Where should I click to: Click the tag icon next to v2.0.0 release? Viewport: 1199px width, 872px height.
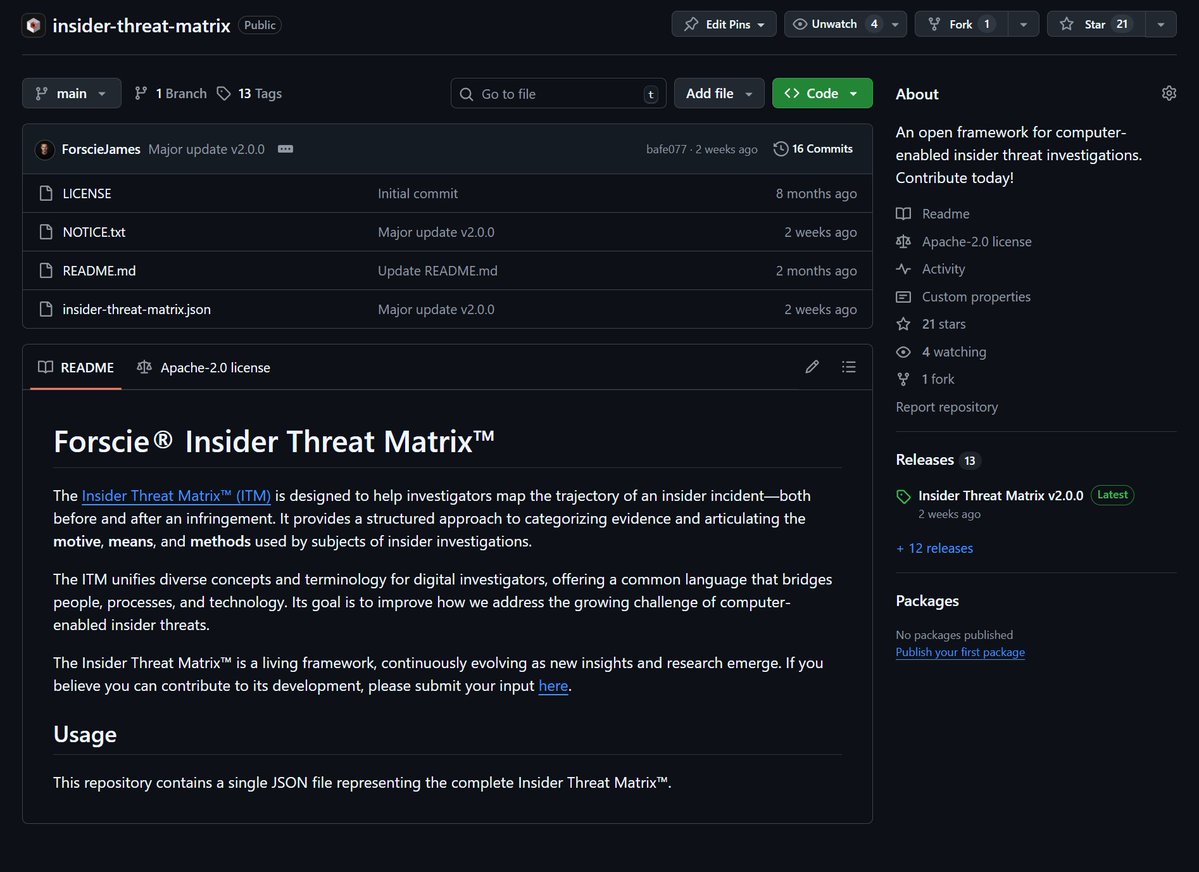[903, 495]
